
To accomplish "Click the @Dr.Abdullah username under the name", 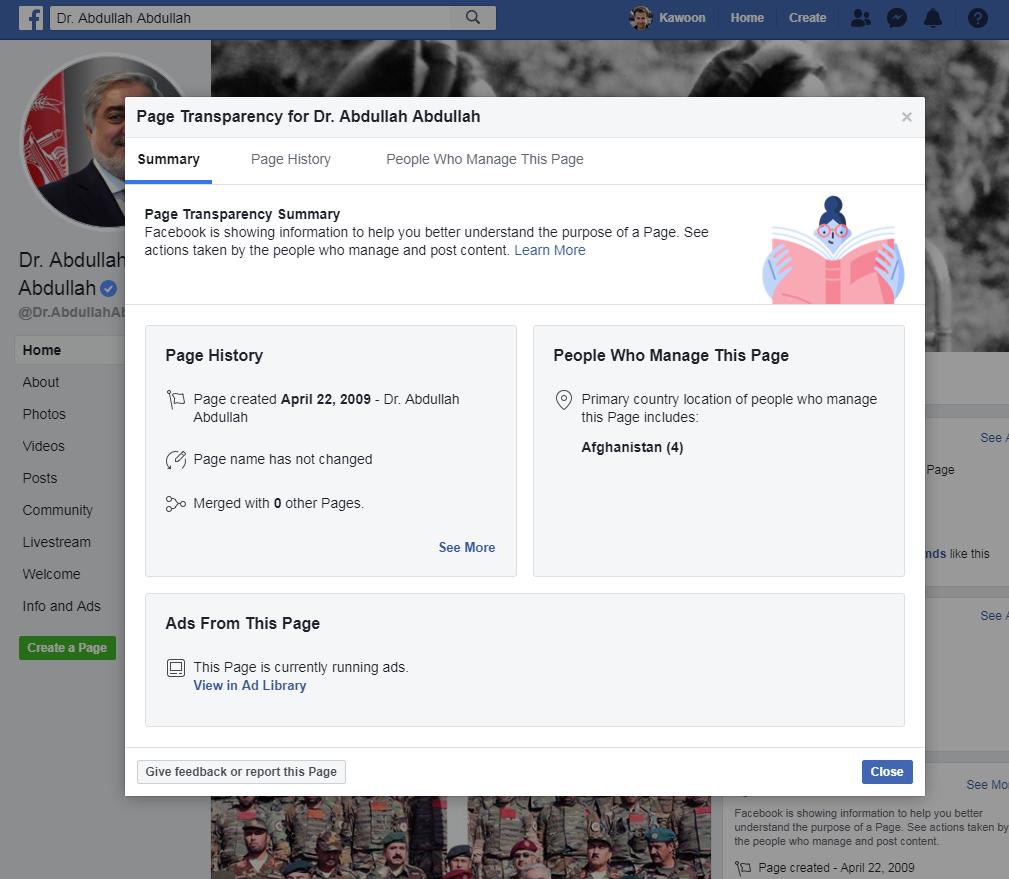I will pyautogui.click(x=71, y=313).
